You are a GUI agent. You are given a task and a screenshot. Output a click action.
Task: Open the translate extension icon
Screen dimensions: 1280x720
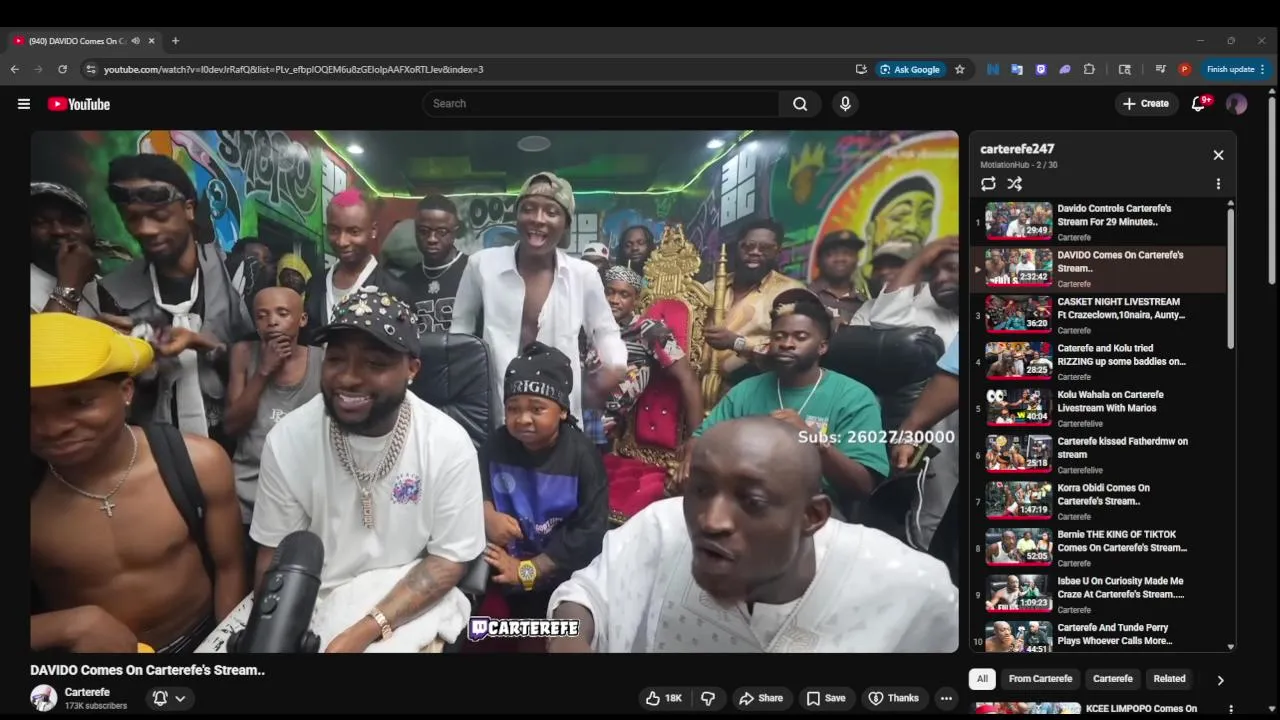click(x=1017, y=69)
